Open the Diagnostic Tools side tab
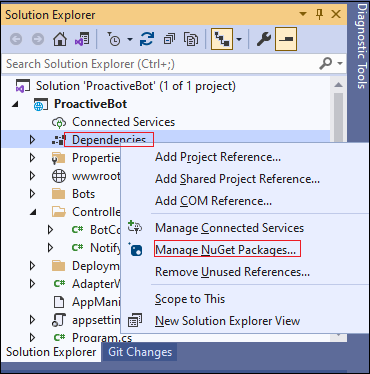This screenshot has width=370, height=374. coord(362,46)
